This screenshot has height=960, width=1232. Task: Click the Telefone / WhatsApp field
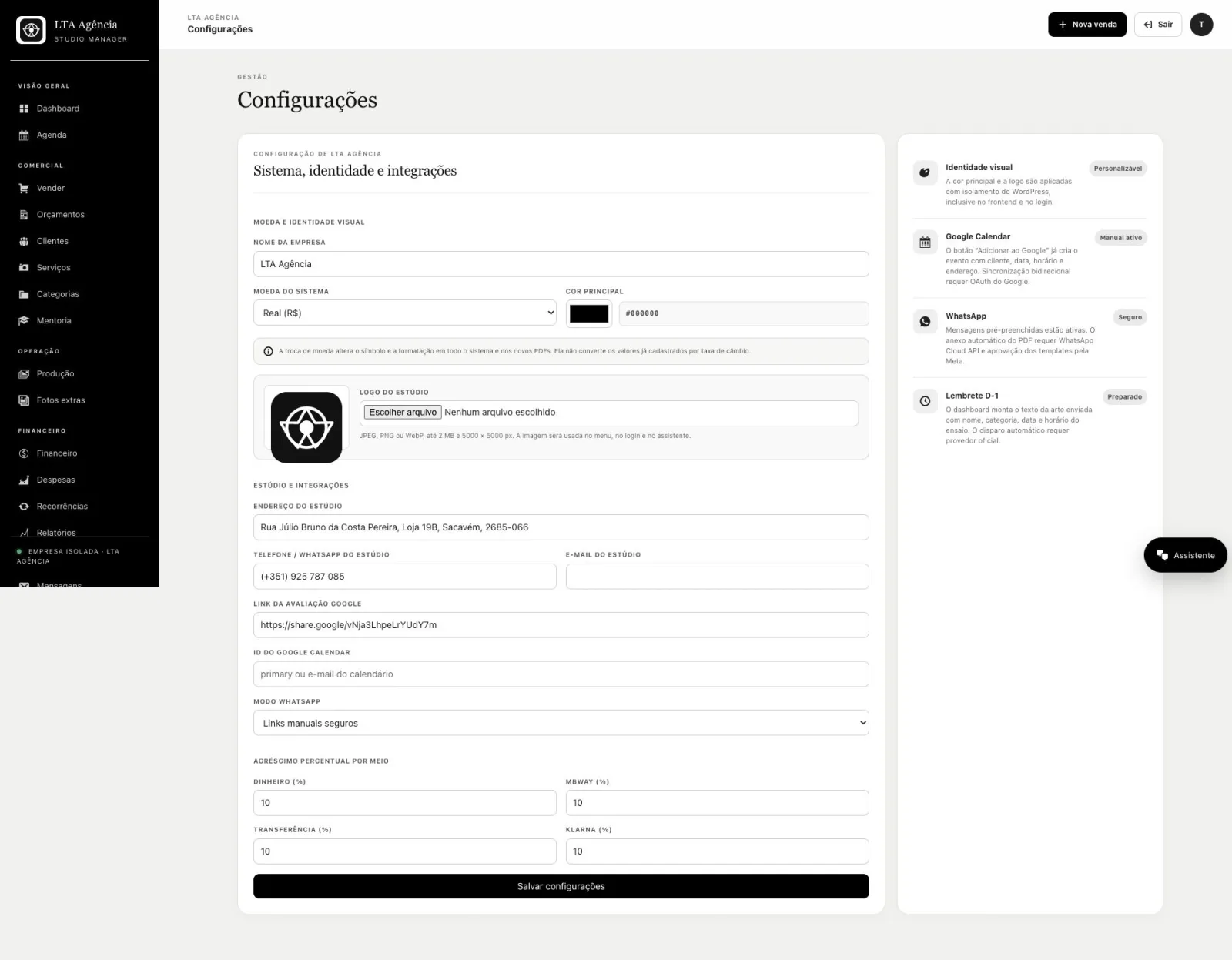[x=405, y=577]
